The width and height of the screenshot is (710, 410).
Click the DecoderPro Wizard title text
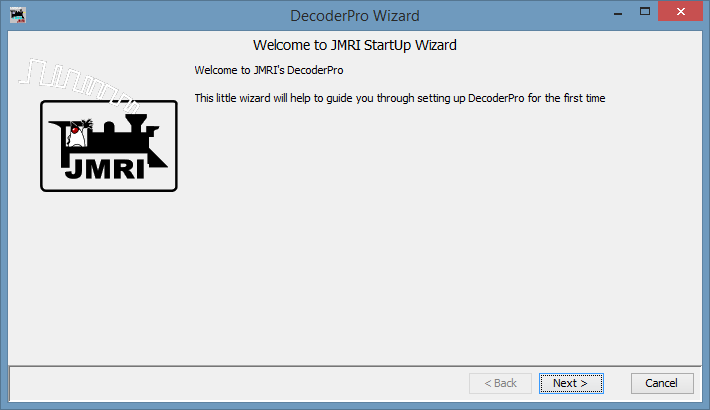pos(355,16)
